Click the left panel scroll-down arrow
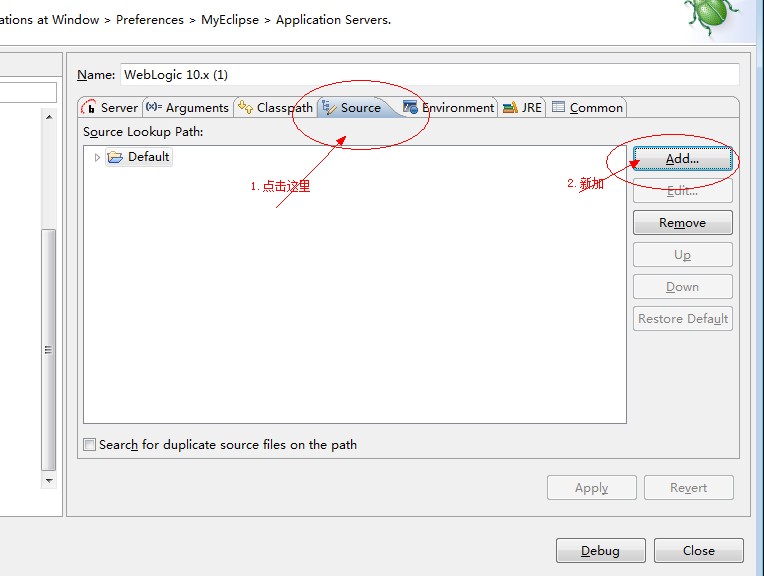The width and height of the screenshot is (764, 576). click(49, 480)
